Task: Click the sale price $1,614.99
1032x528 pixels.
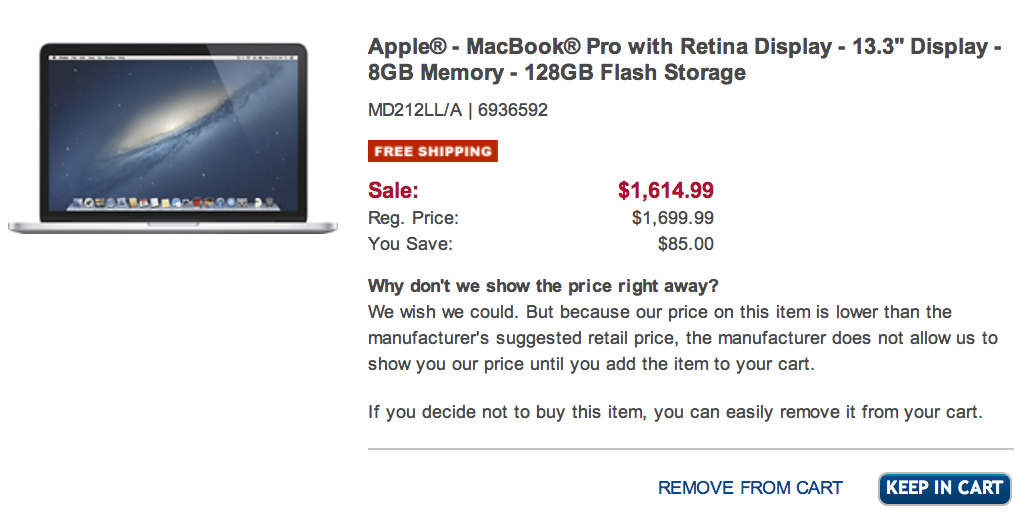Action: click(x=666, y=190)
